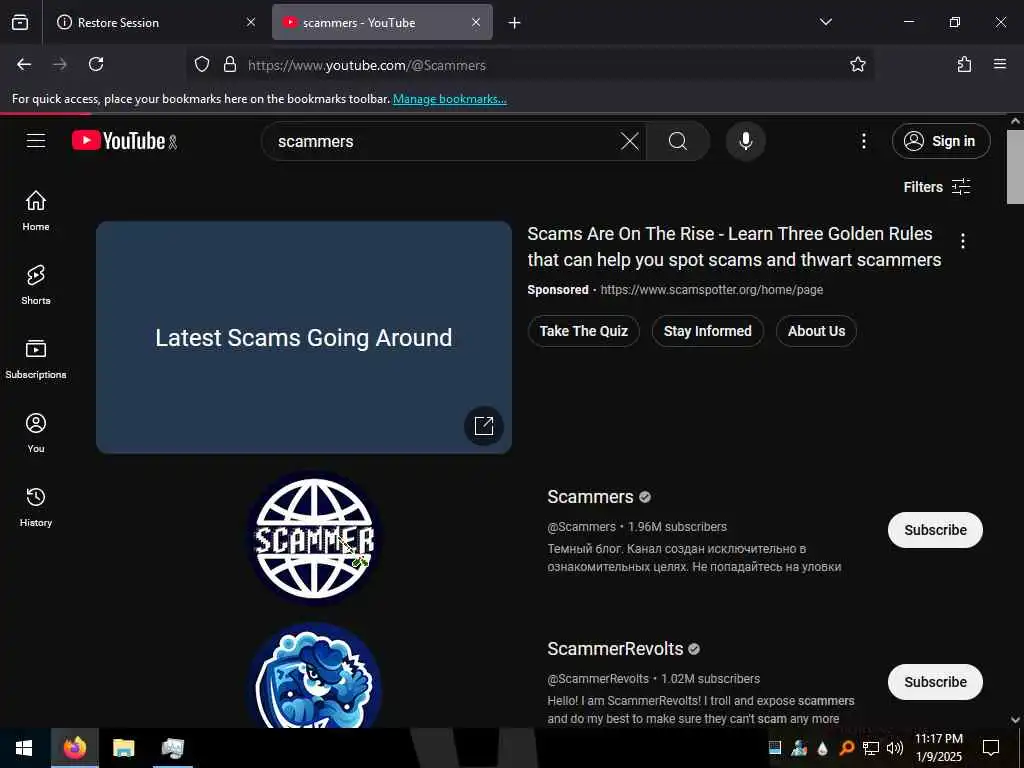The width and height of the screenshot is (1024, 768).
Task: Open the sponsored ad's three-dot options
Action: pos(963,241)
